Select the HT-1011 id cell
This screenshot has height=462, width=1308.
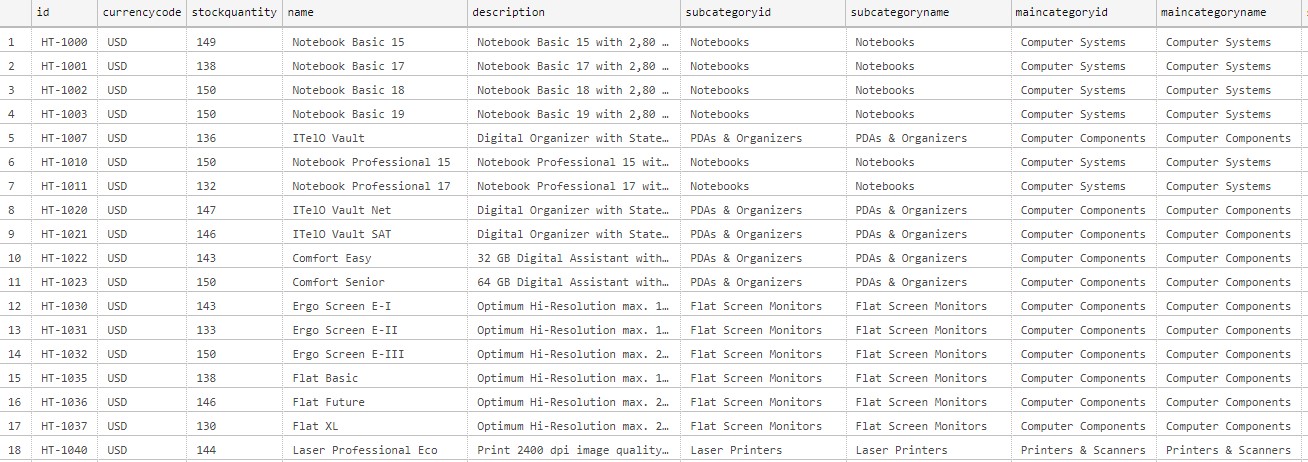coord(64,186)
